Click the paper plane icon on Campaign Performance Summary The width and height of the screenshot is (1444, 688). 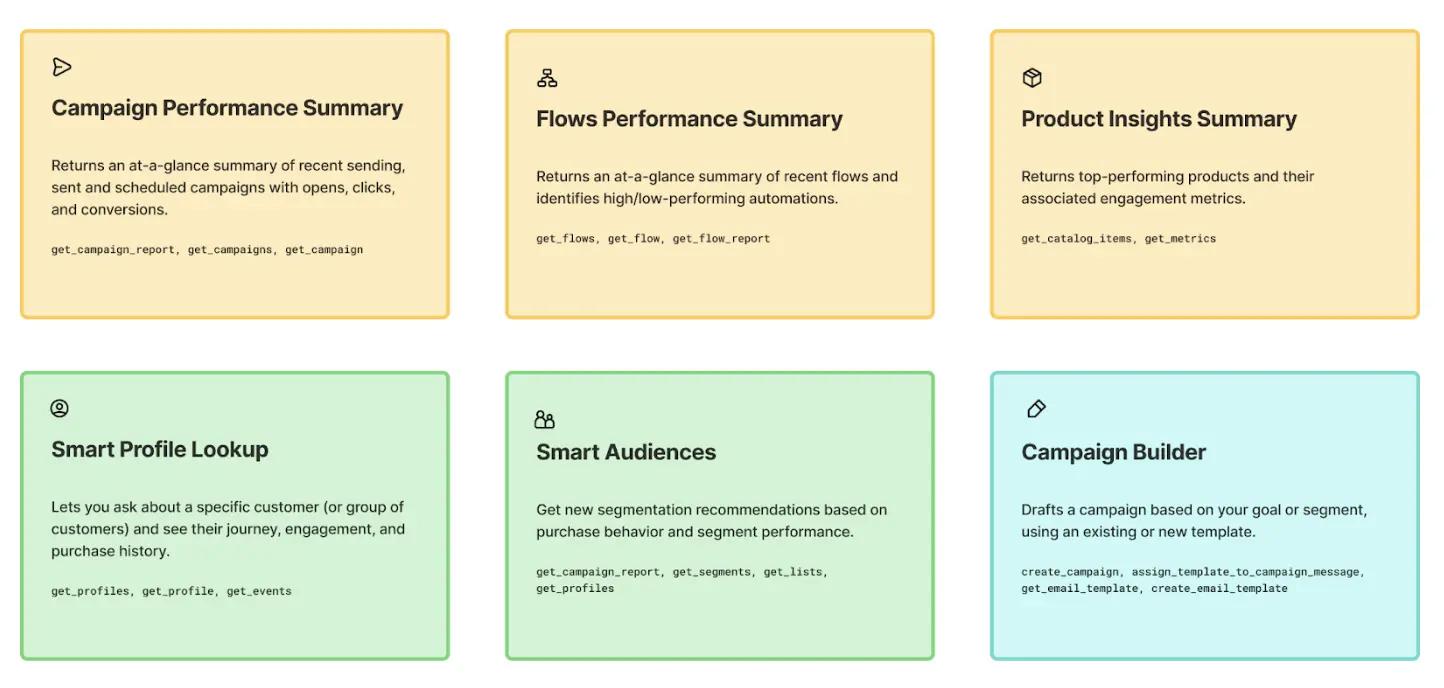click(x=62, y=67)
